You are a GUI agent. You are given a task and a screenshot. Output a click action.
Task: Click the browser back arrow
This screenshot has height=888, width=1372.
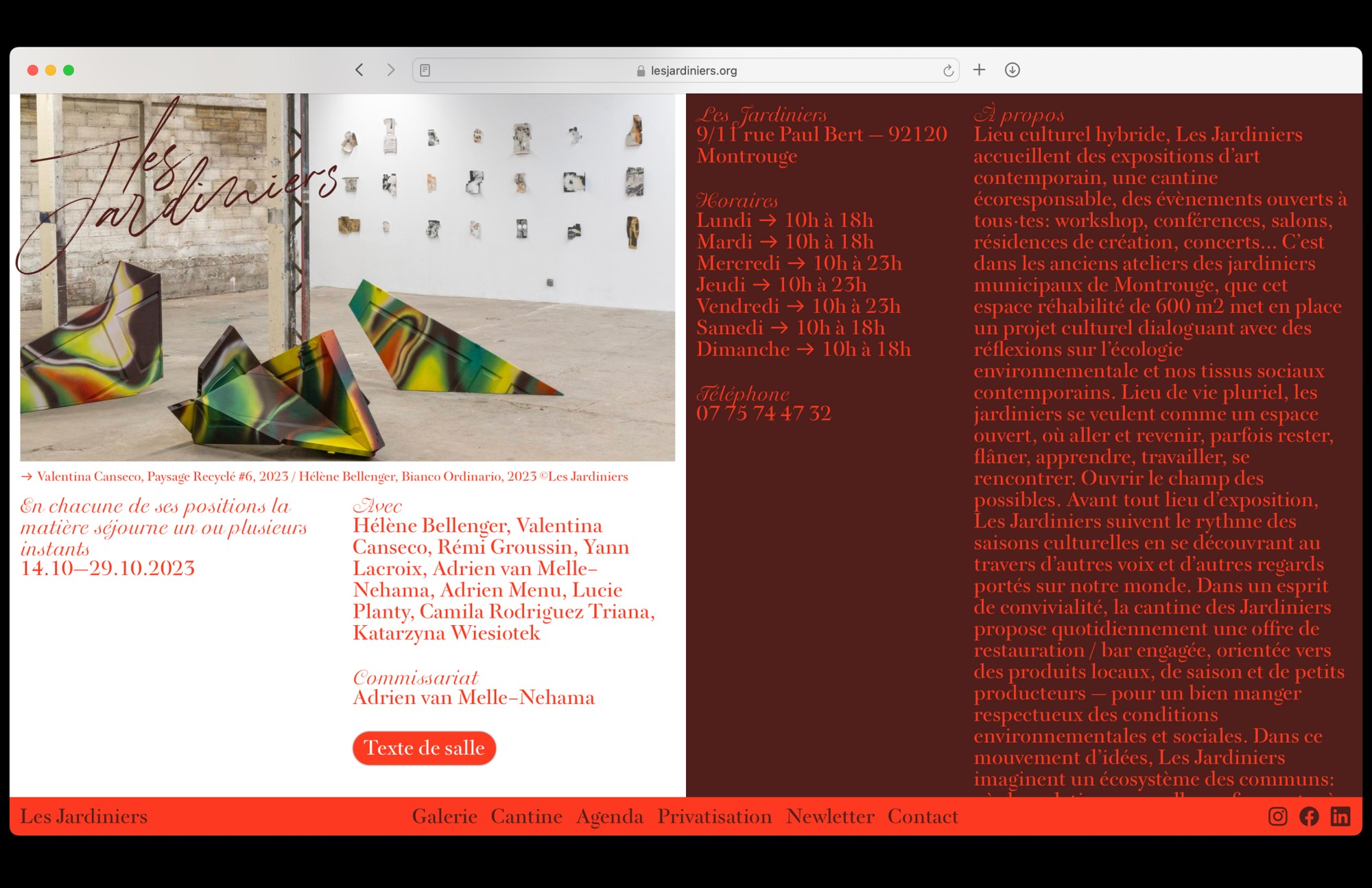pos(359,70)
